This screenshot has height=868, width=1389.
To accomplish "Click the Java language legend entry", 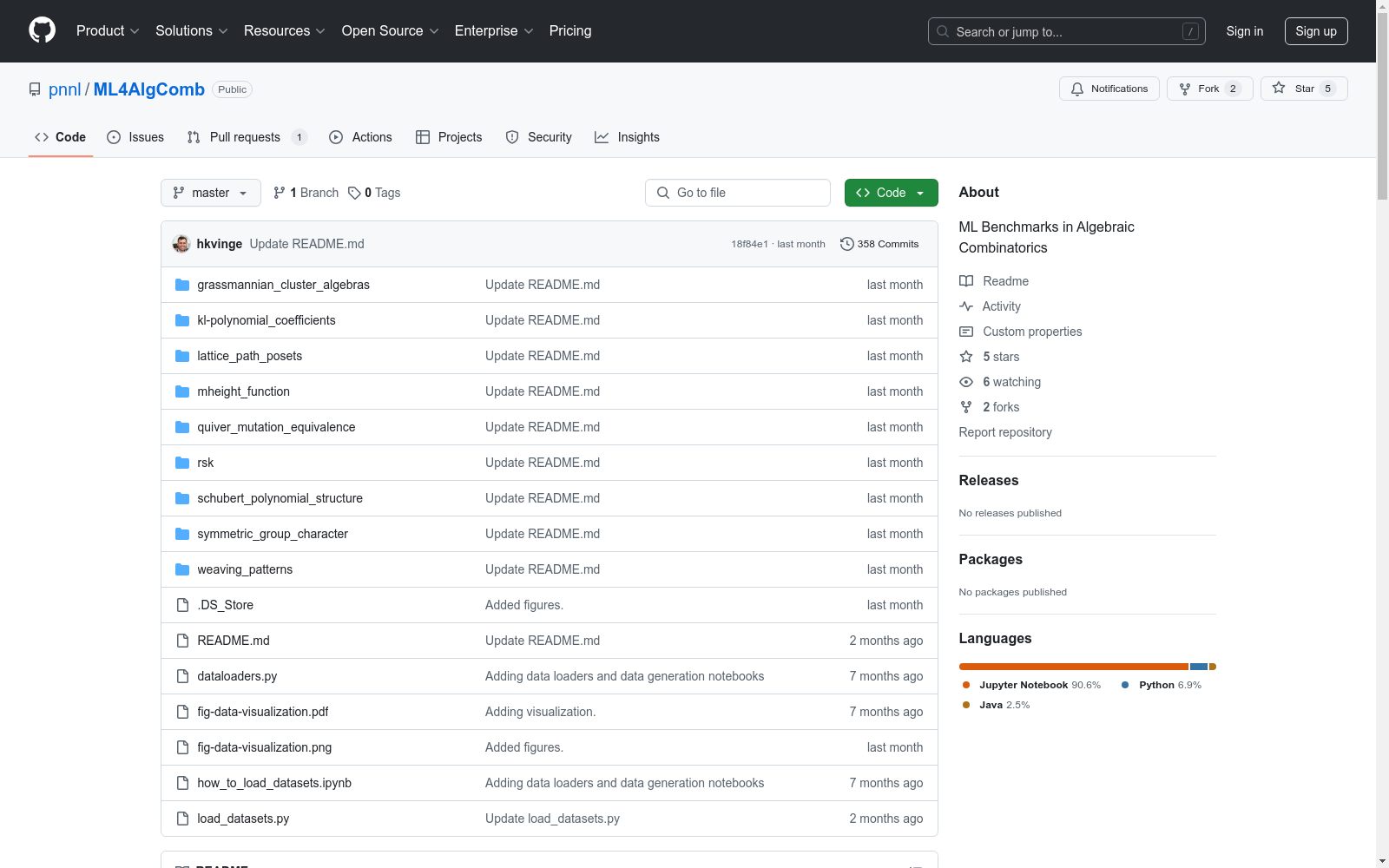I will point(996,705).
